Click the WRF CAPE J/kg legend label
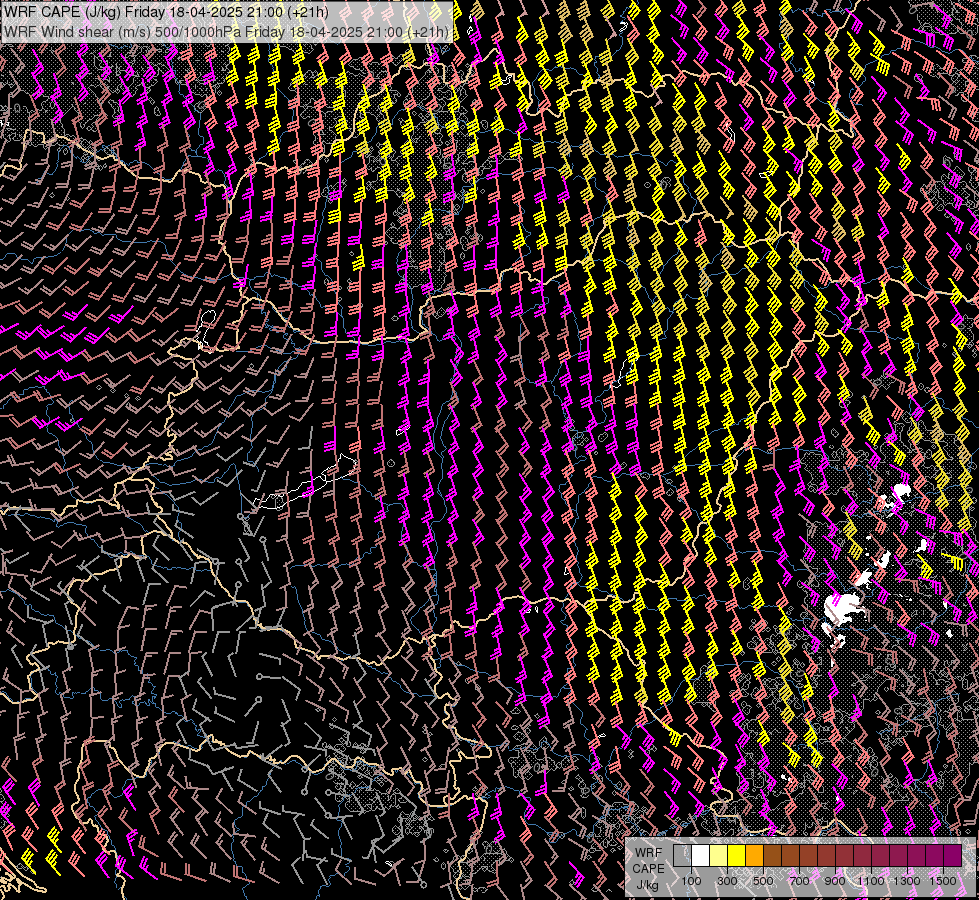 click(x=648, y=869)
